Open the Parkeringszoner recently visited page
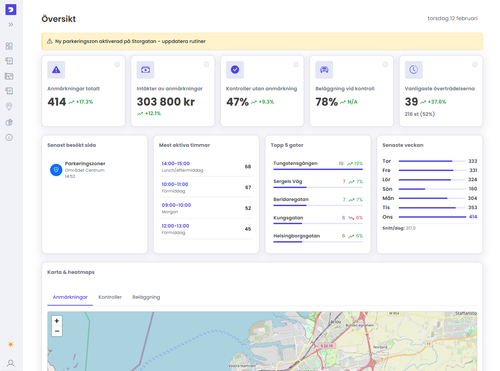This screenshot has height=371, width=500. pyautogui.click(x=94, y=170)
